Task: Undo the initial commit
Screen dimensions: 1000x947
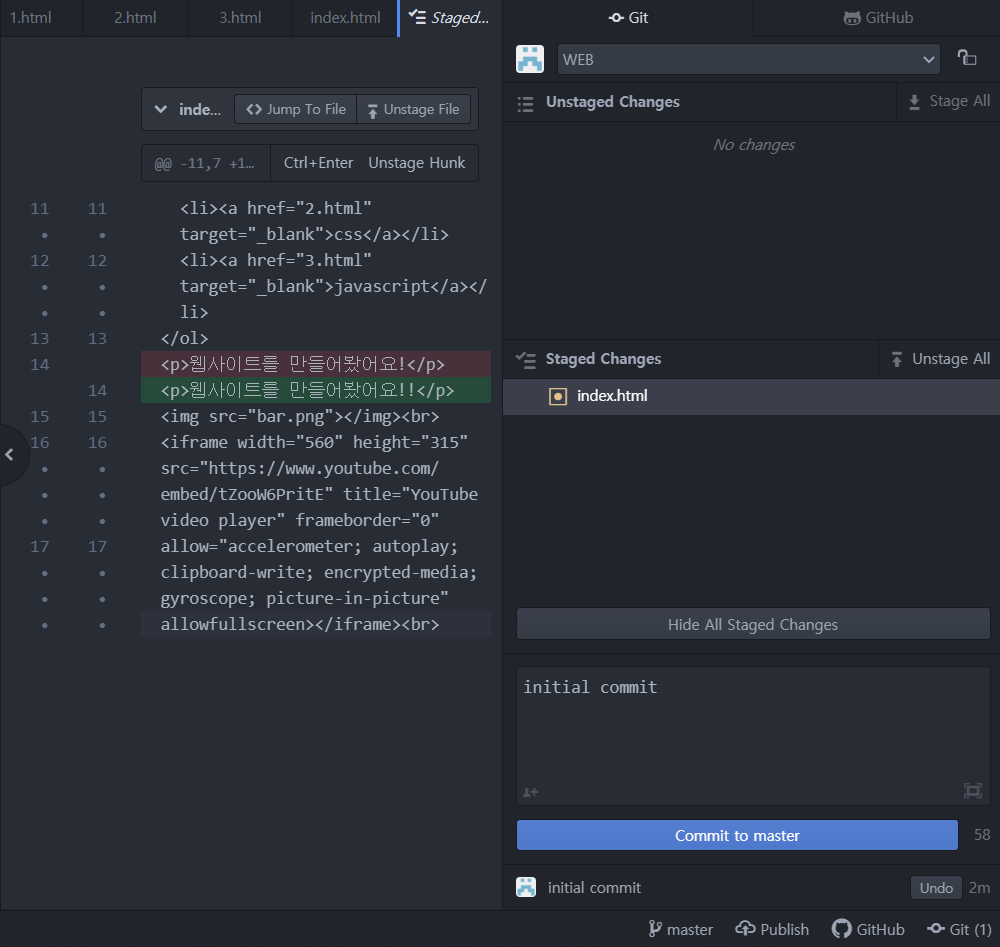Action: [935, 887]
